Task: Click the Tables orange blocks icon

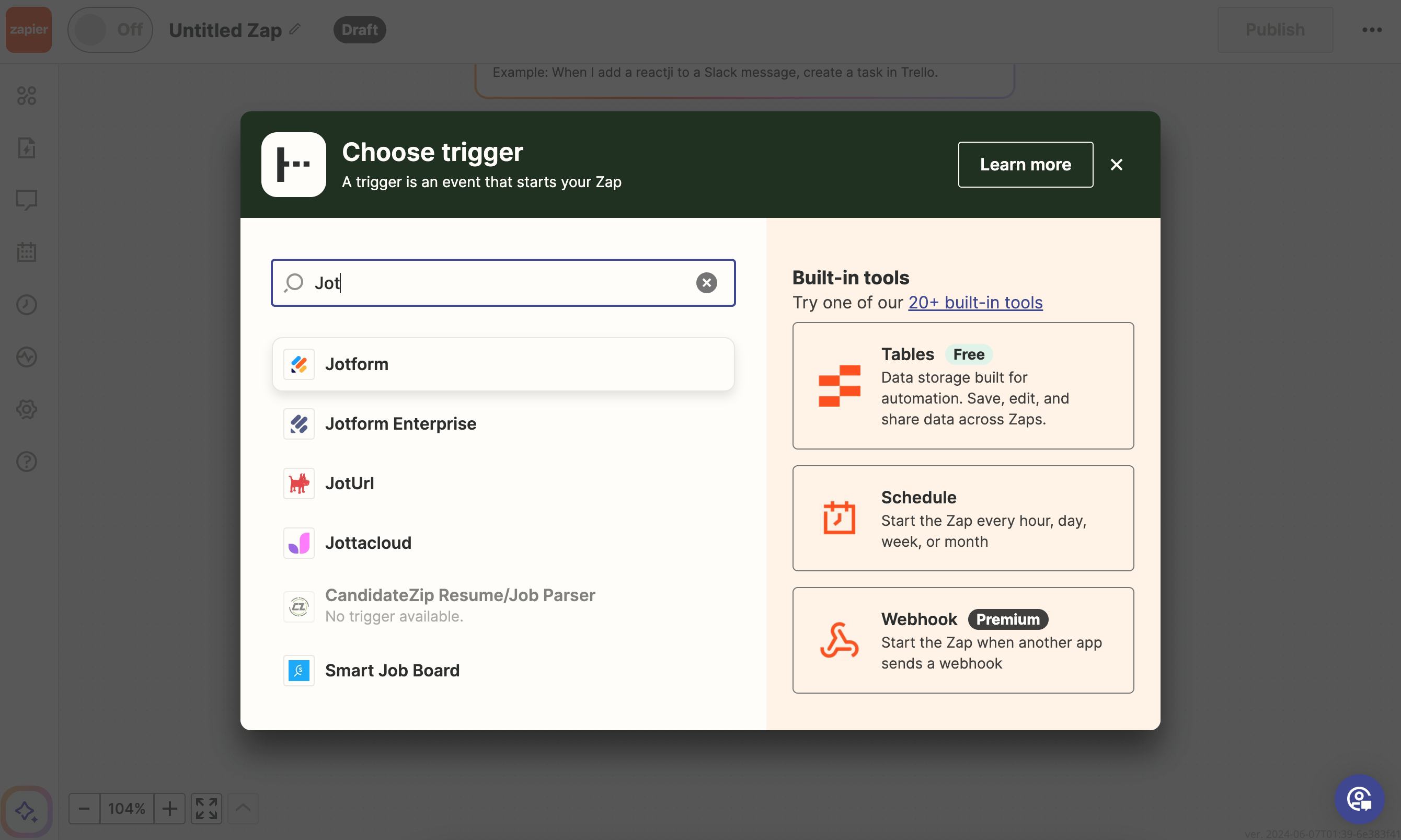Action: 839,386
